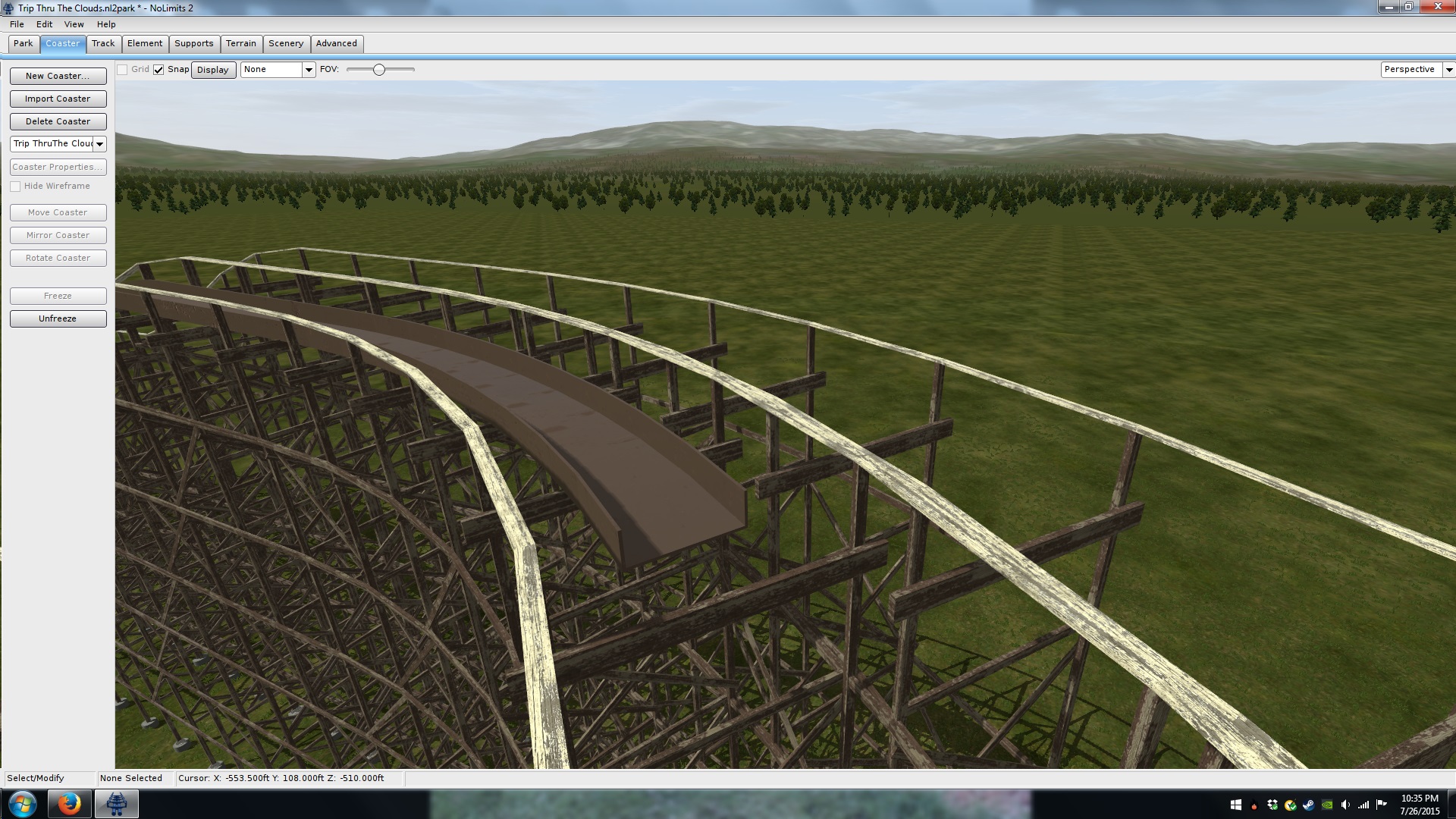The height and width of the screenshot is (819, 1456).
Task: Click the Firefox taskbar icon
Action: (69, 804)
